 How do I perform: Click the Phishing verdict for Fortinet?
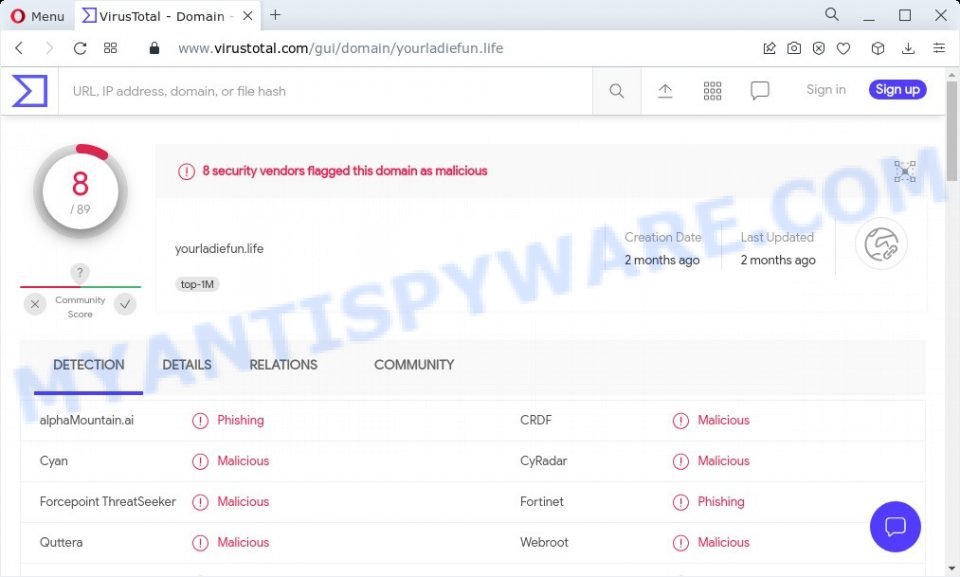(x=721, y=502)
